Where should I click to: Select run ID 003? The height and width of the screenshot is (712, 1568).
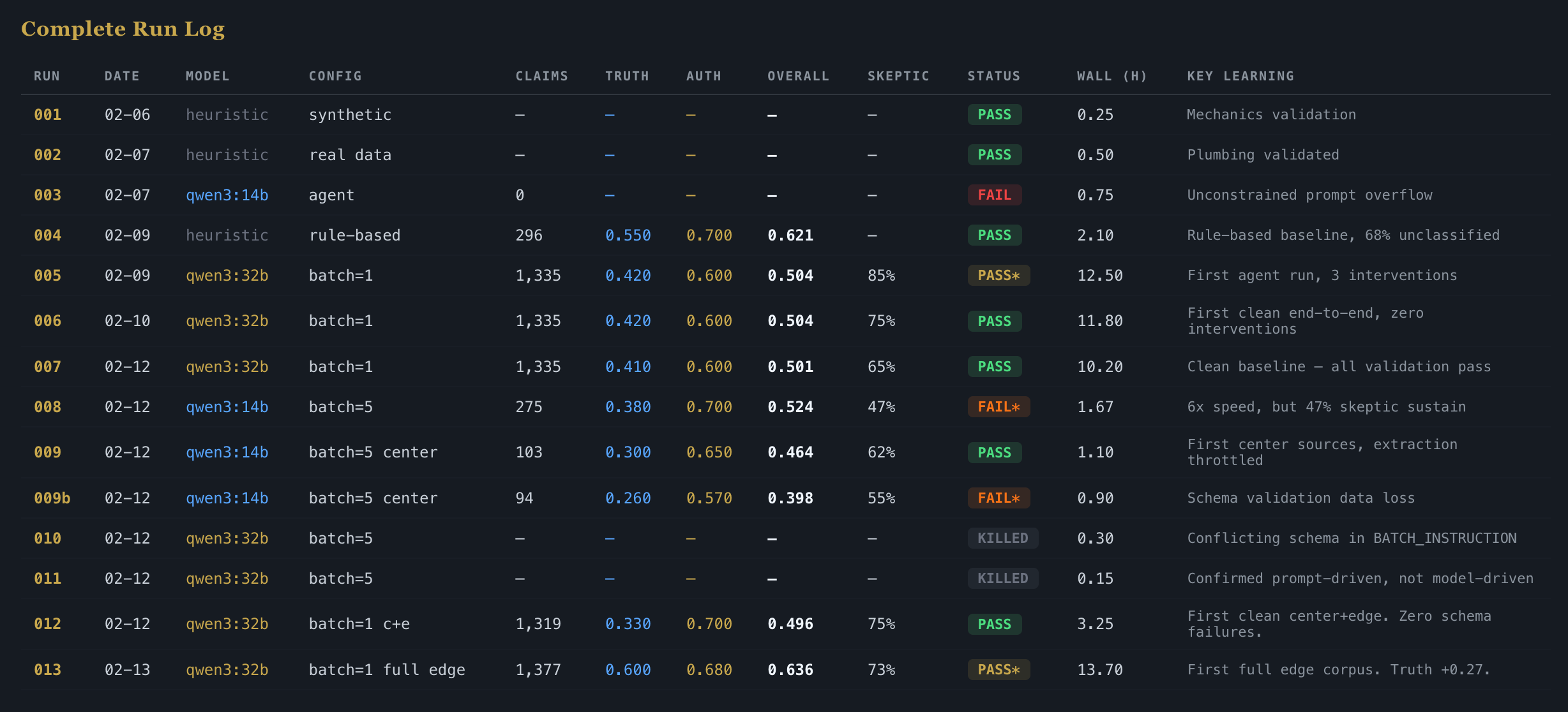tap(48, 195)
